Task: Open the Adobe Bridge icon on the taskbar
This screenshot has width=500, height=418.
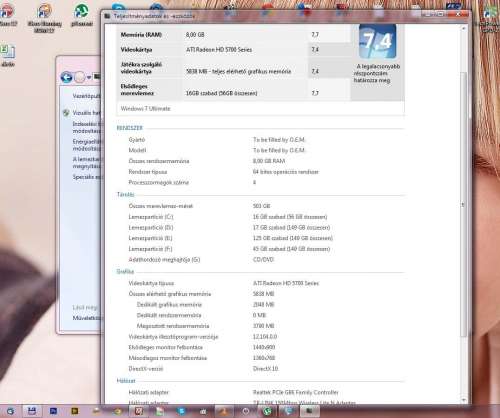Action: click(75, 411)
